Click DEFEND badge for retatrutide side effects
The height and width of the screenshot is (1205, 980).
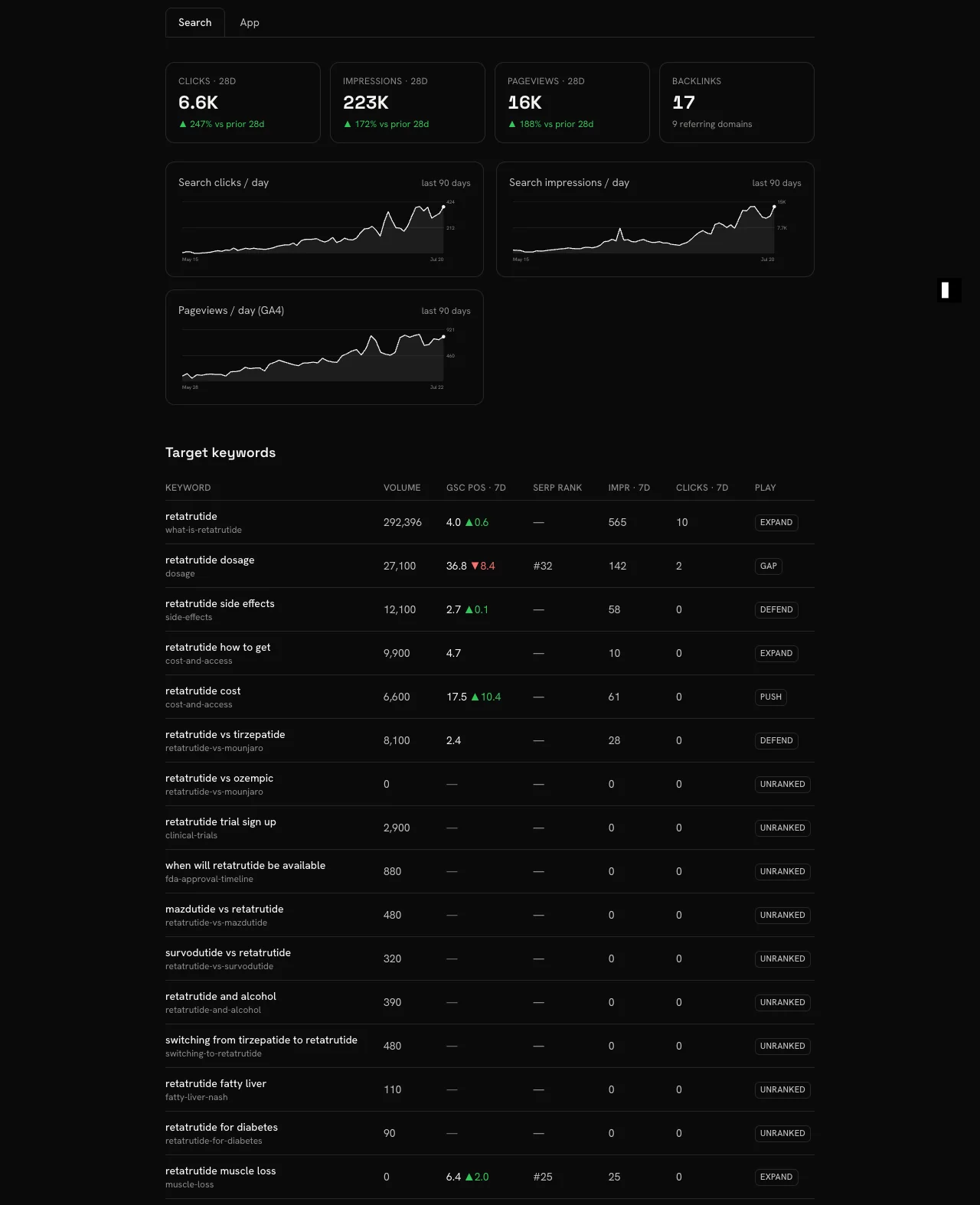pos(776,610)
